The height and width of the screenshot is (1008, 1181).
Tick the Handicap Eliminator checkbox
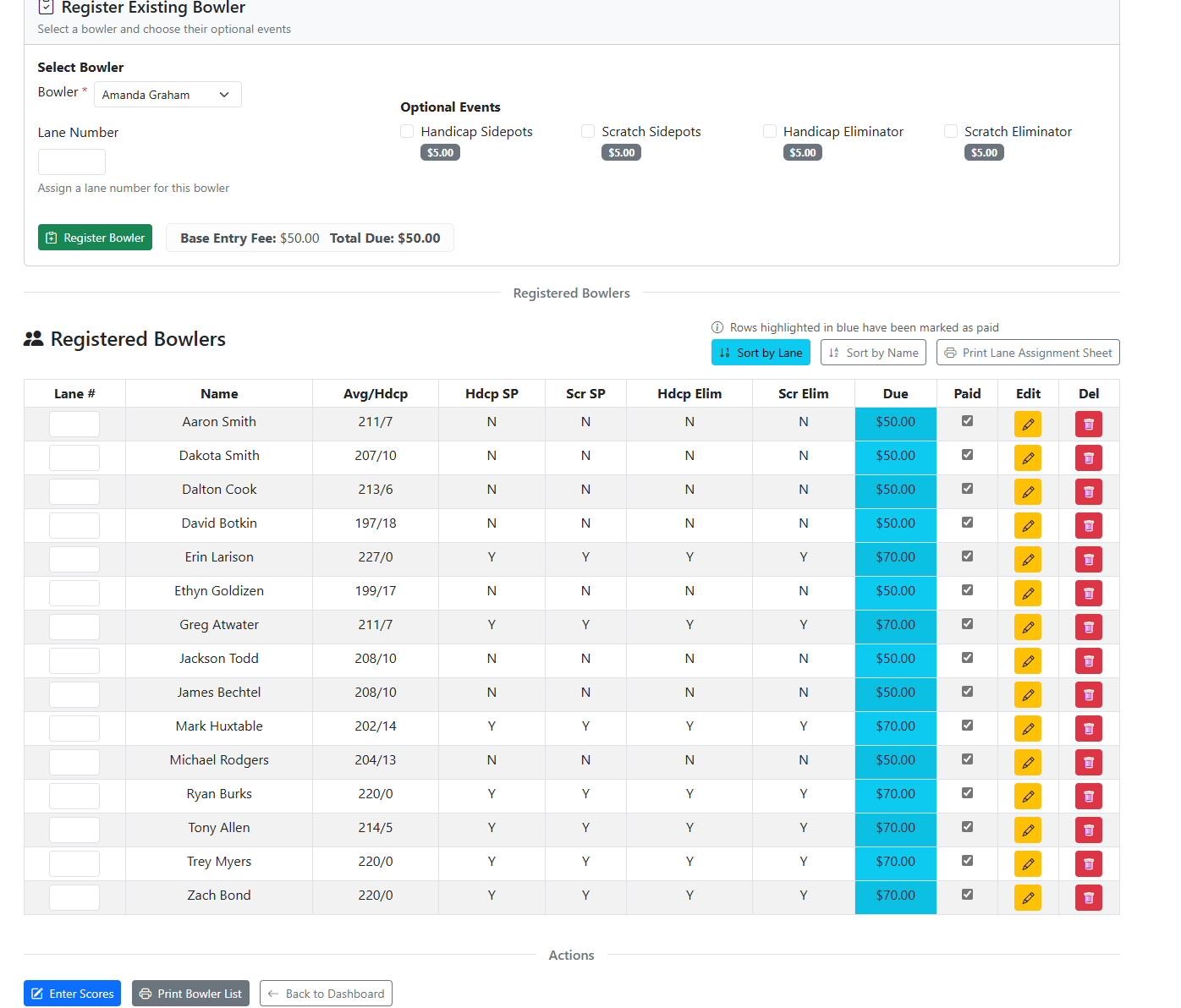770,132
